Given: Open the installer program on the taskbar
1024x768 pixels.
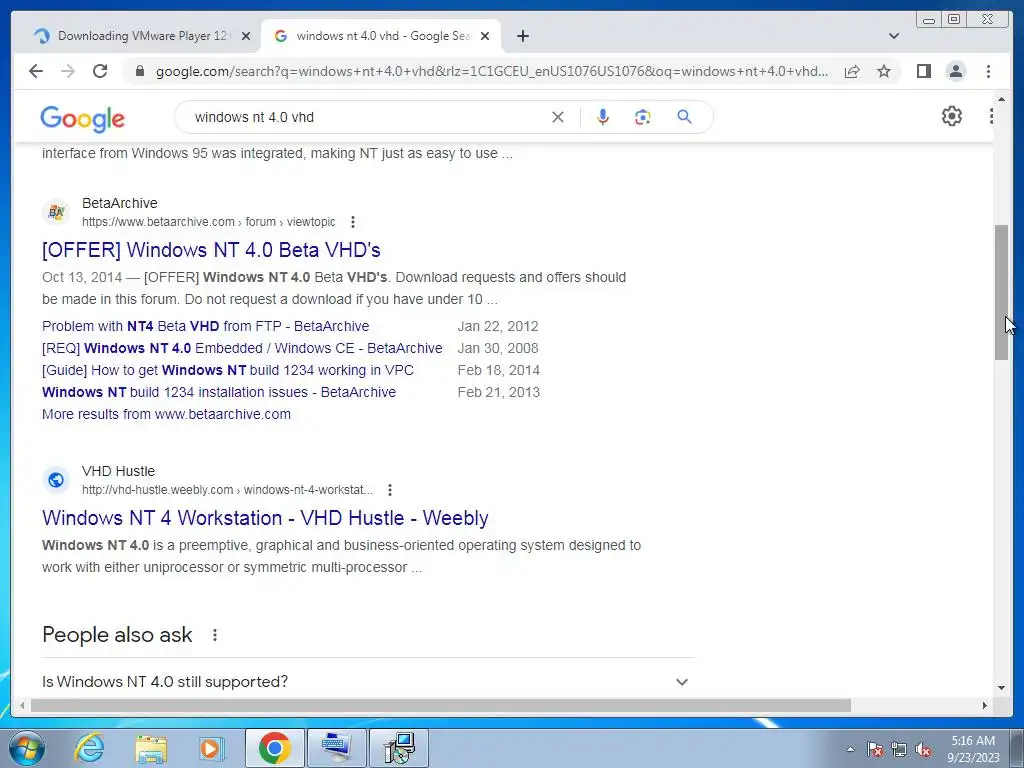Looking at the screenshot, I should pos(399,748).
